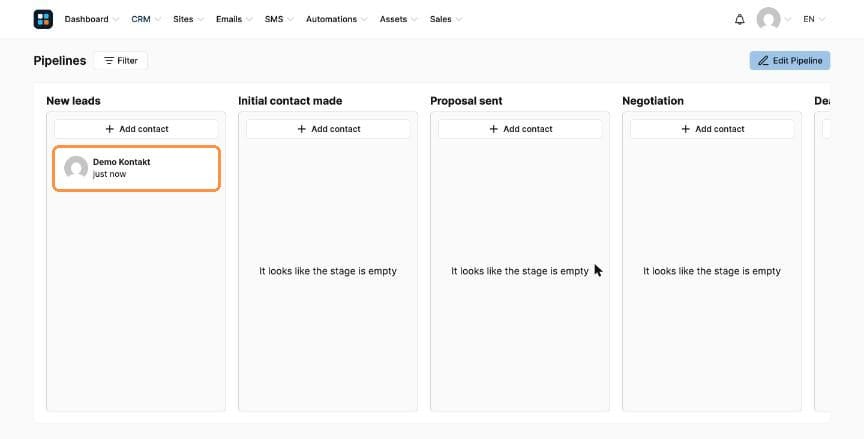Click empty-stage message in Initial contact made
Image resolution: width=864 pixels, height=439 pixels.
tap(328, 271)
